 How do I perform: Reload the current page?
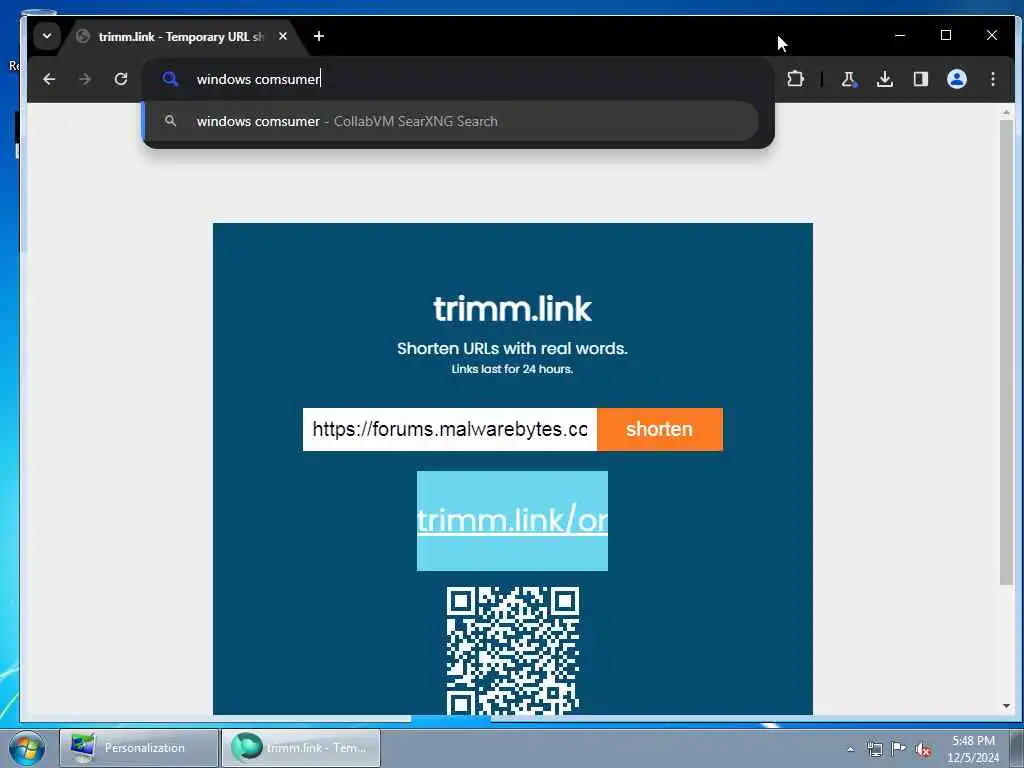pyautogui.click(x=121, y=79)
